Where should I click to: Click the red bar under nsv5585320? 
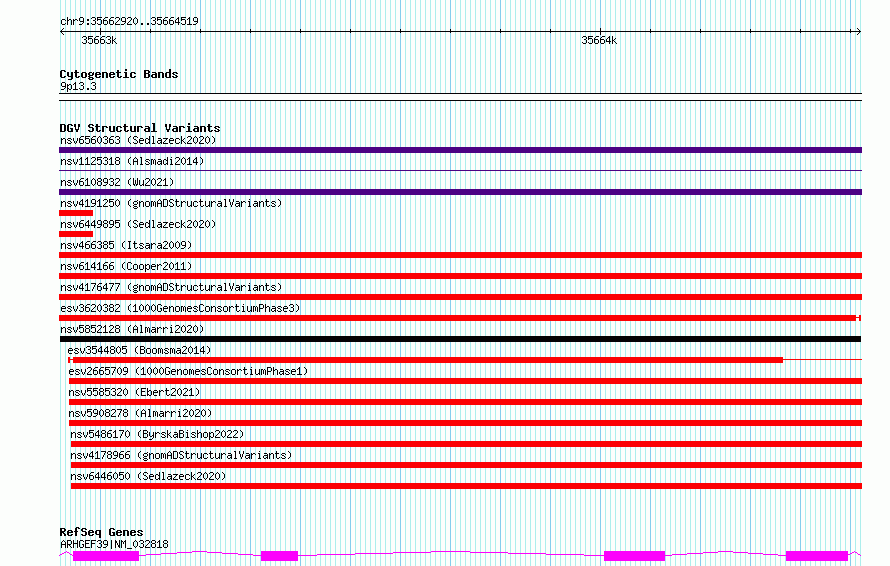[x=465, y=402]
